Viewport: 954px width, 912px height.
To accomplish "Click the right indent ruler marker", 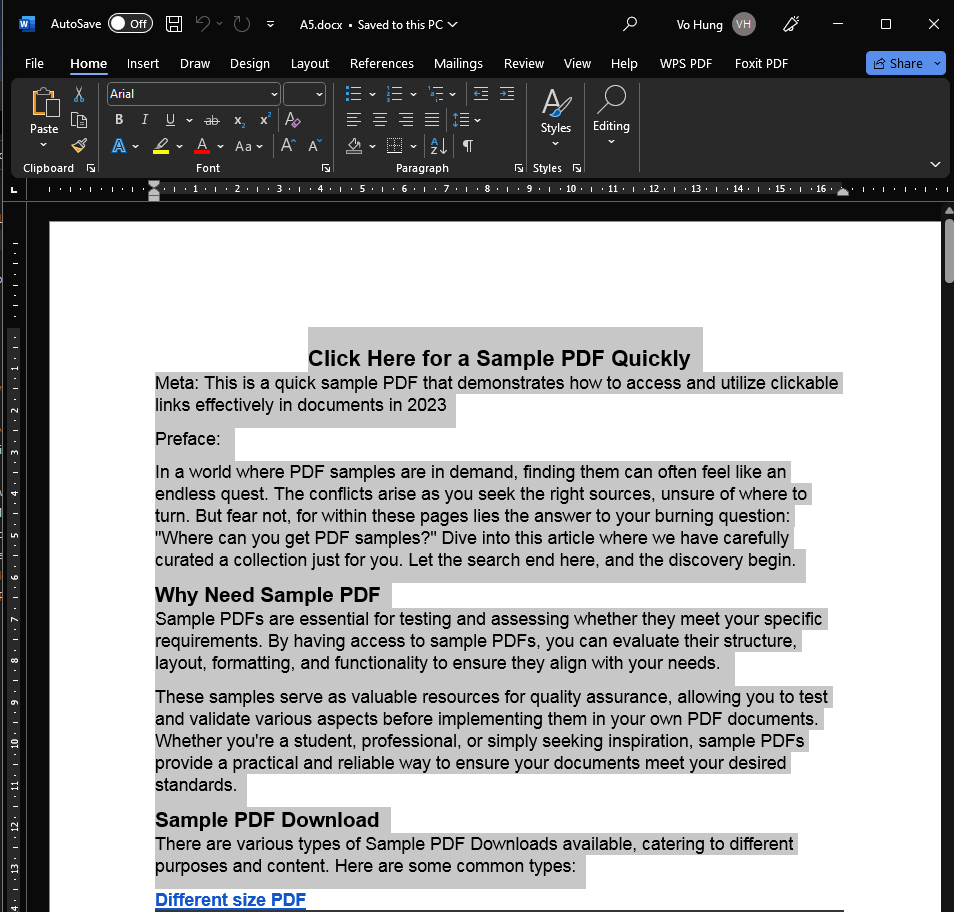I will coord(843,192).
